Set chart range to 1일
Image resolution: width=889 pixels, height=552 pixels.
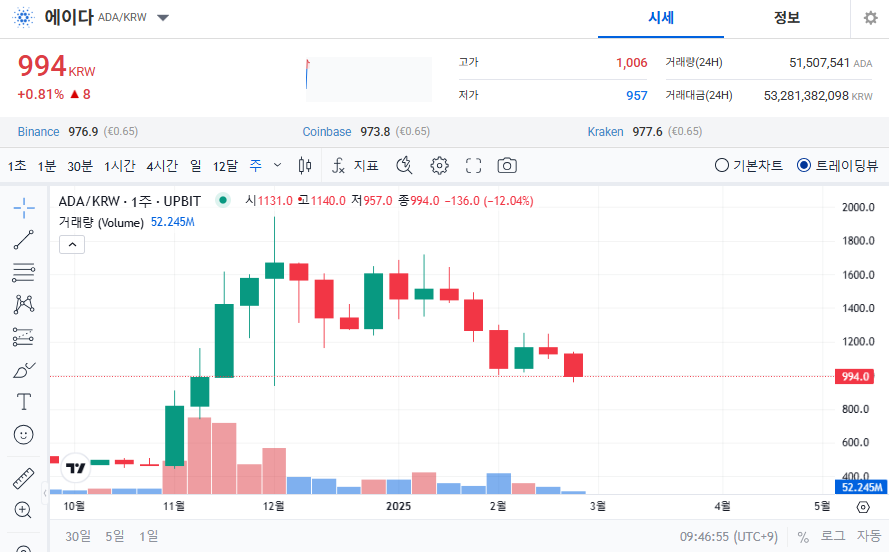pos(149,536)
